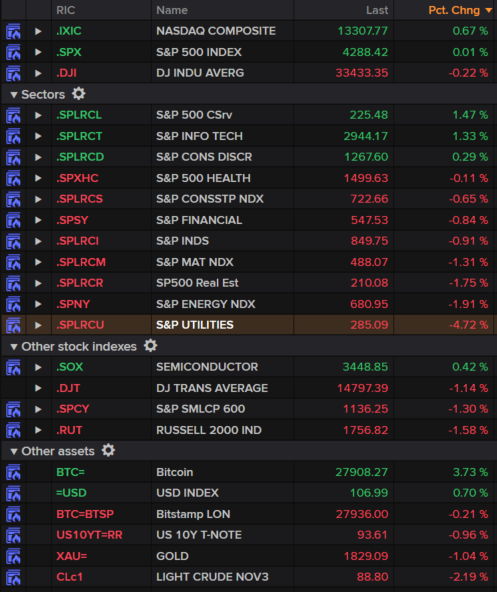Click news icon beside .SPLRCD row
This screenshot has height=592, width=497.
(13, 157)
